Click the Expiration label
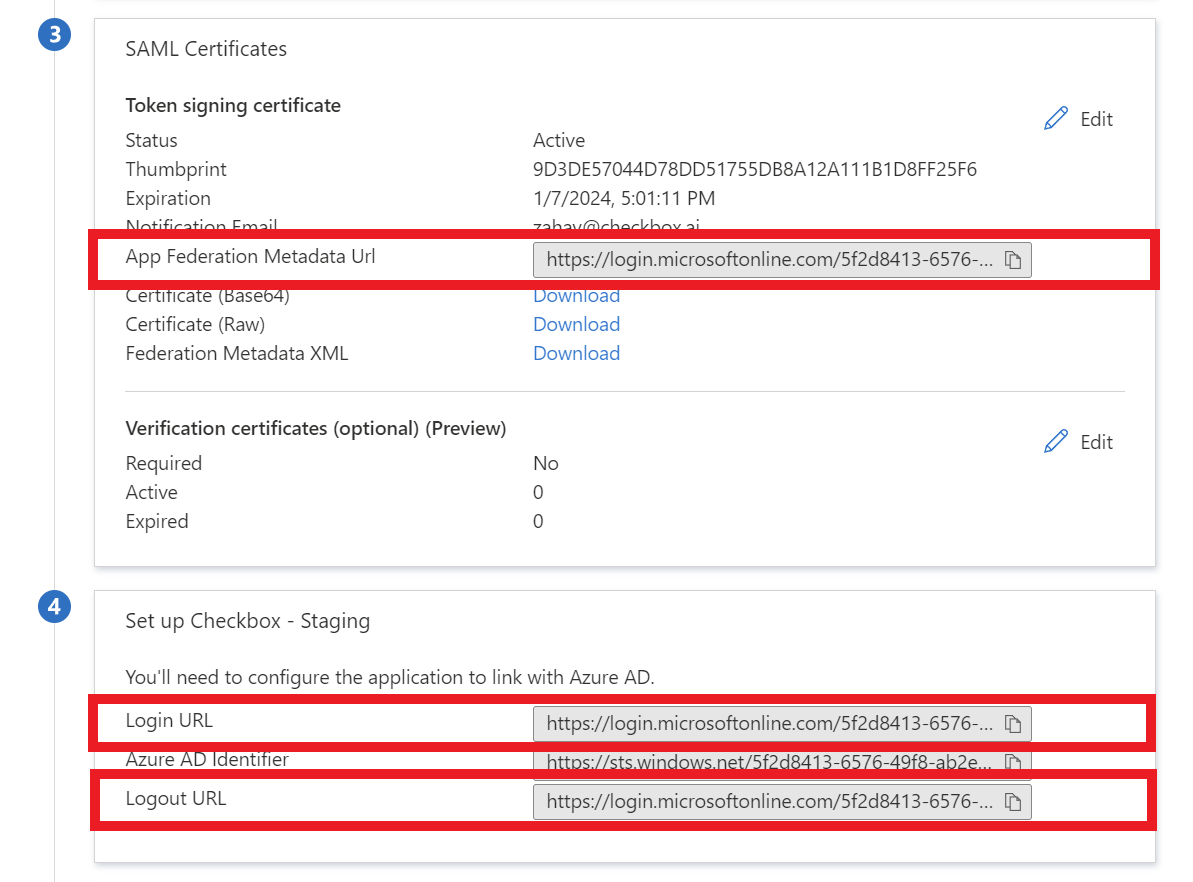This screenshot has width=1193, height=882. [168, 199]
